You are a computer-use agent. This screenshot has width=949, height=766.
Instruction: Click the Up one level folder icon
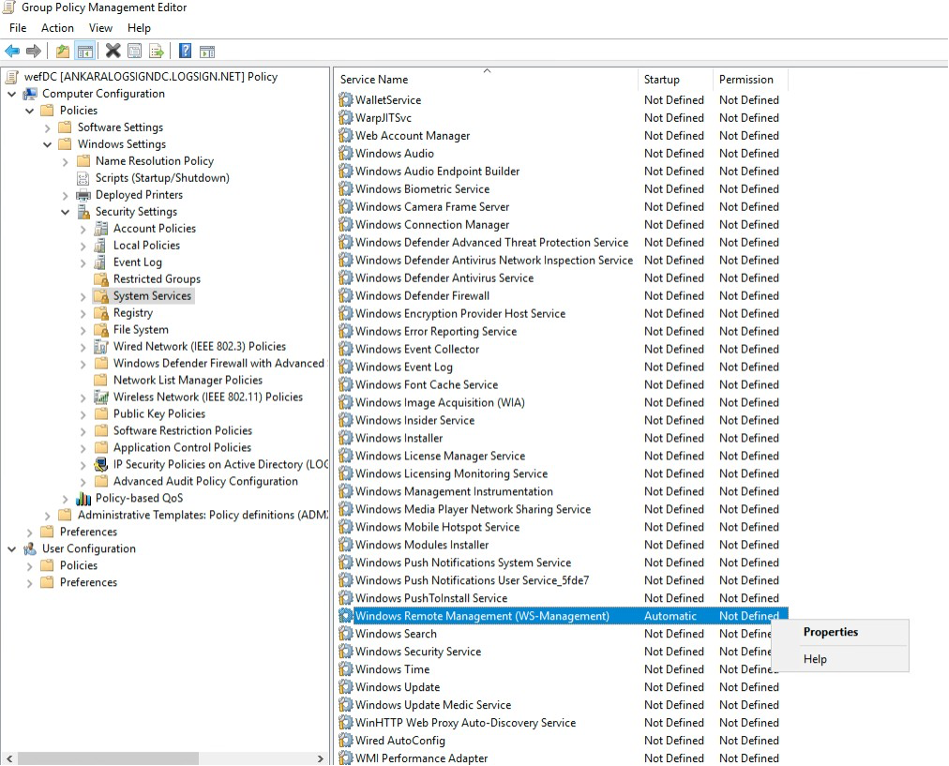click(62, 51)
